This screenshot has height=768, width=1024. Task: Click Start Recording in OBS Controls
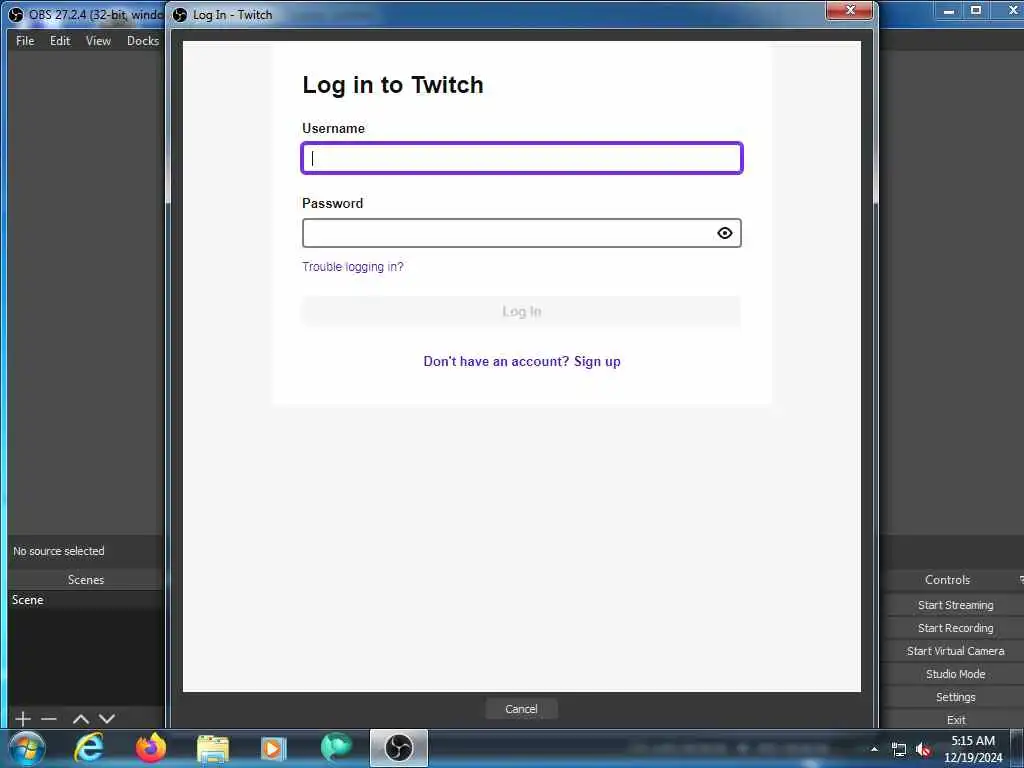coord(955,628)
